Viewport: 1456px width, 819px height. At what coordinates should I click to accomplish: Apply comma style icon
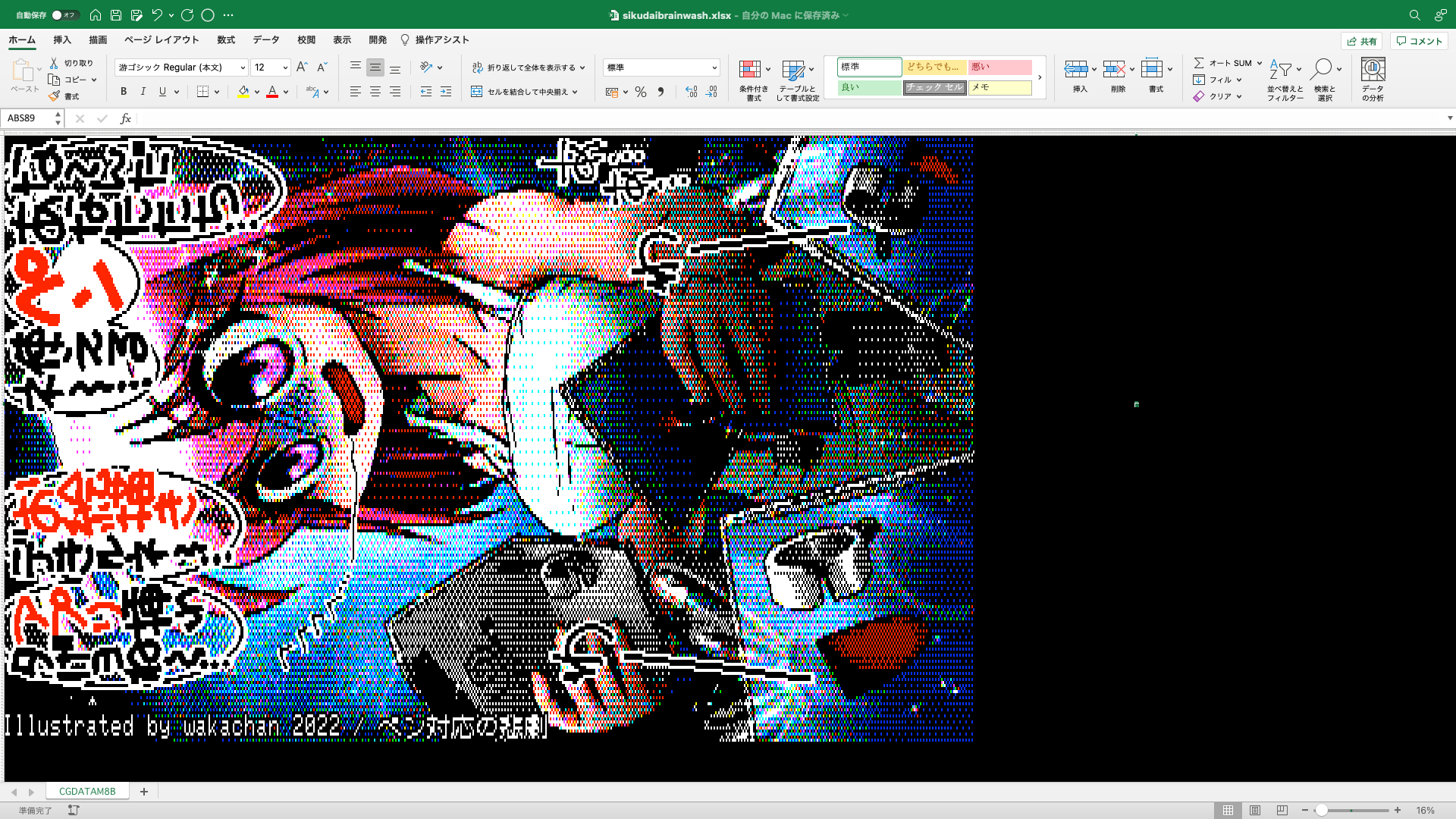pos(661,92)
